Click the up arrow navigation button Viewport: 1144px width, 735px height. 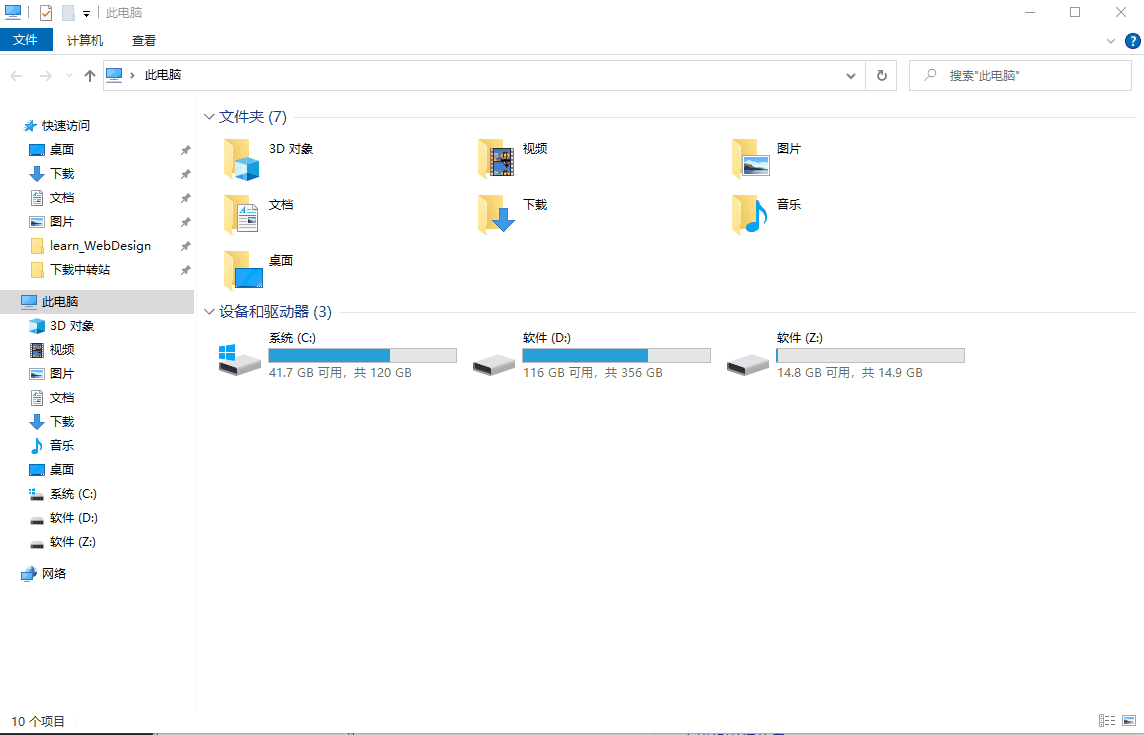coord(90,75)
